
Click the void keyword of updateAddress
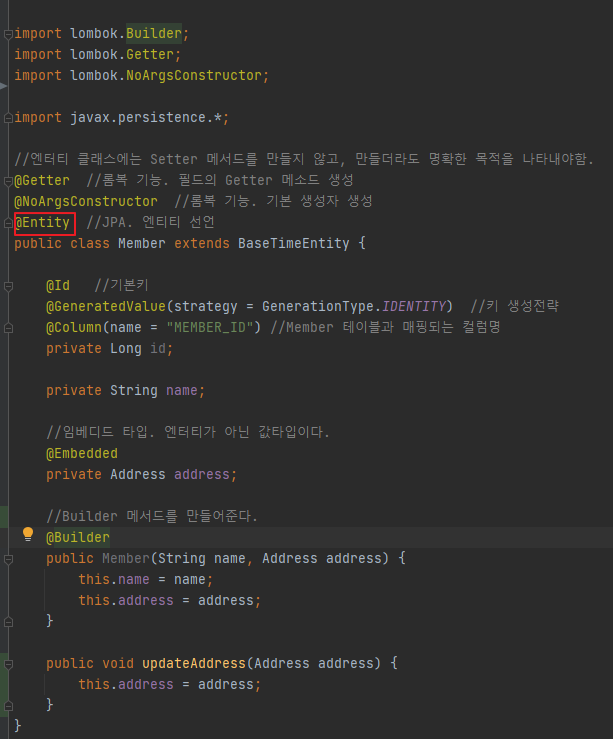[x=118, y=663]
